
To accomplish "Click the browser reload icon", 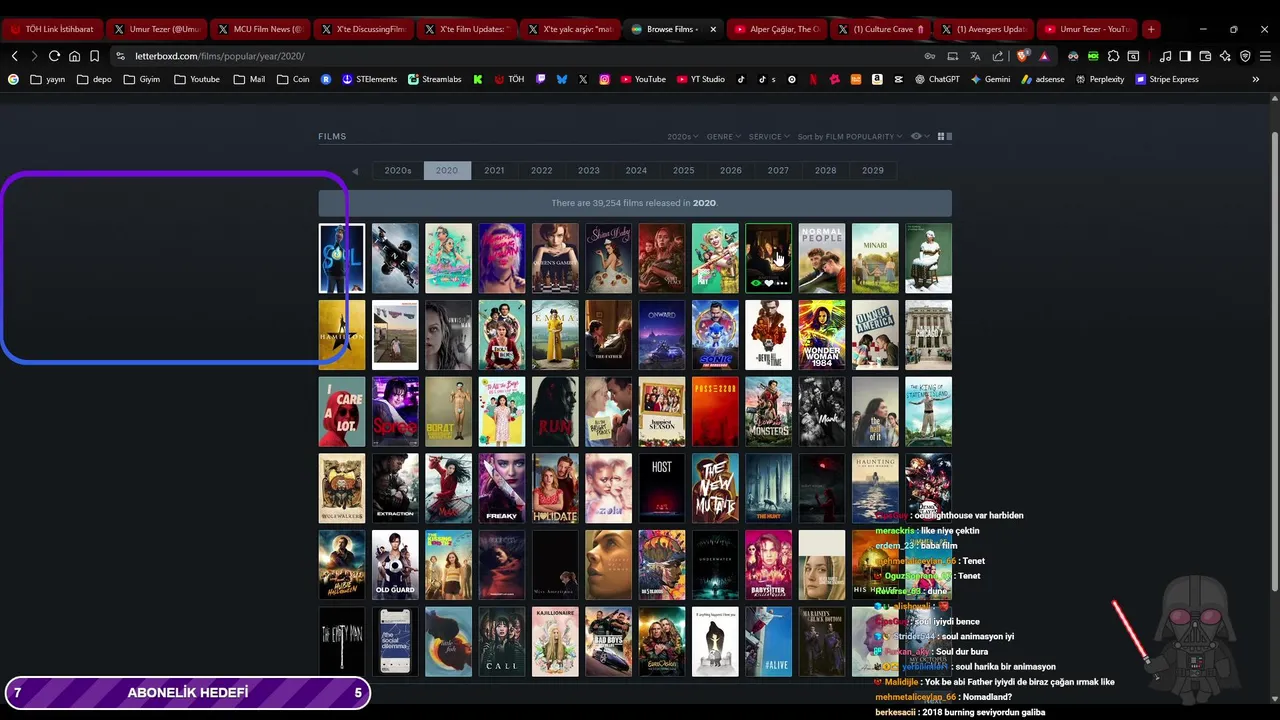I will point(54,56).
